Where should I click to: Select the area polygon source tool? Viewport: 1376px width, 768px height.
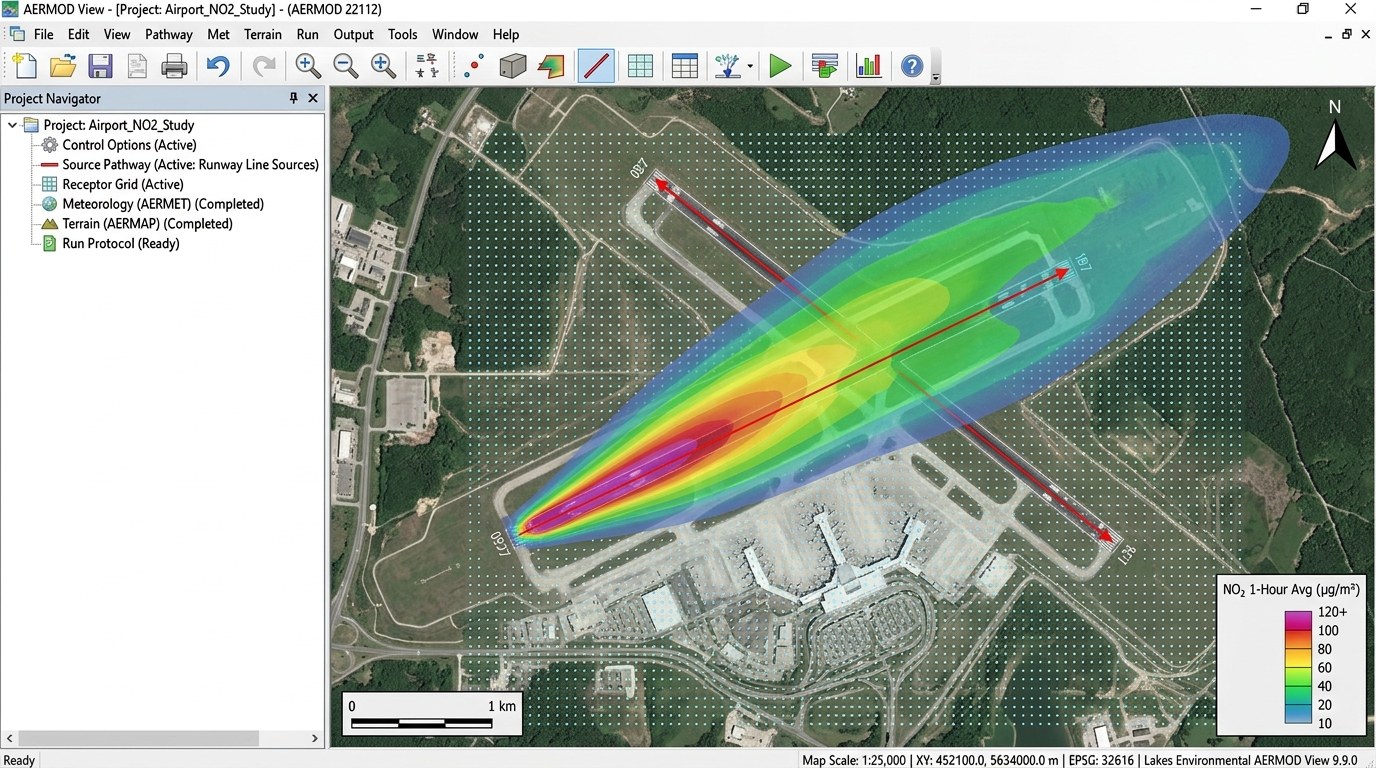[x=550, y=66]
